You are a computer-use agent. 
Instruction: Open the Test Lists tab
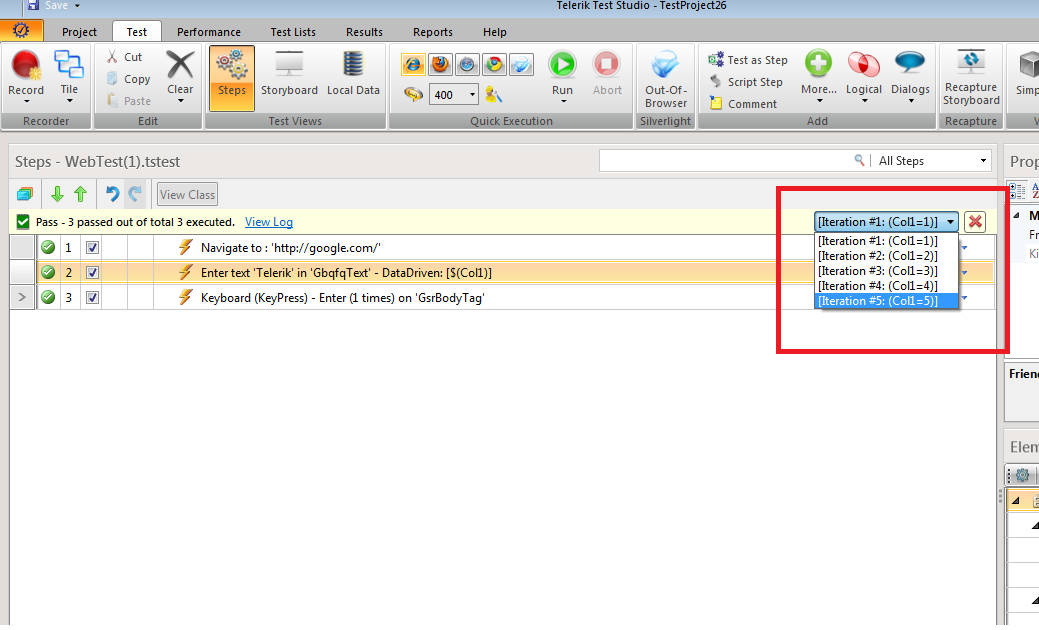pos(293,32)
